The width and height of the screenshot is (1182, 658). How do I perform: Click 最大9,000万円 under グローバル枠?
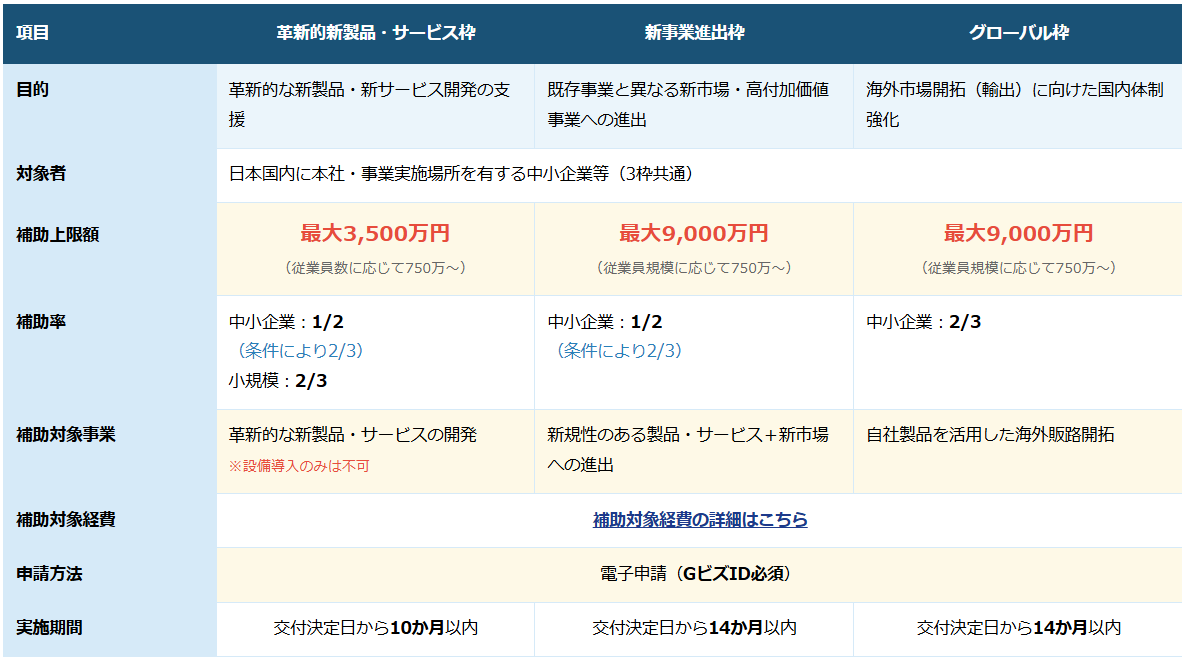point(1018,233)
